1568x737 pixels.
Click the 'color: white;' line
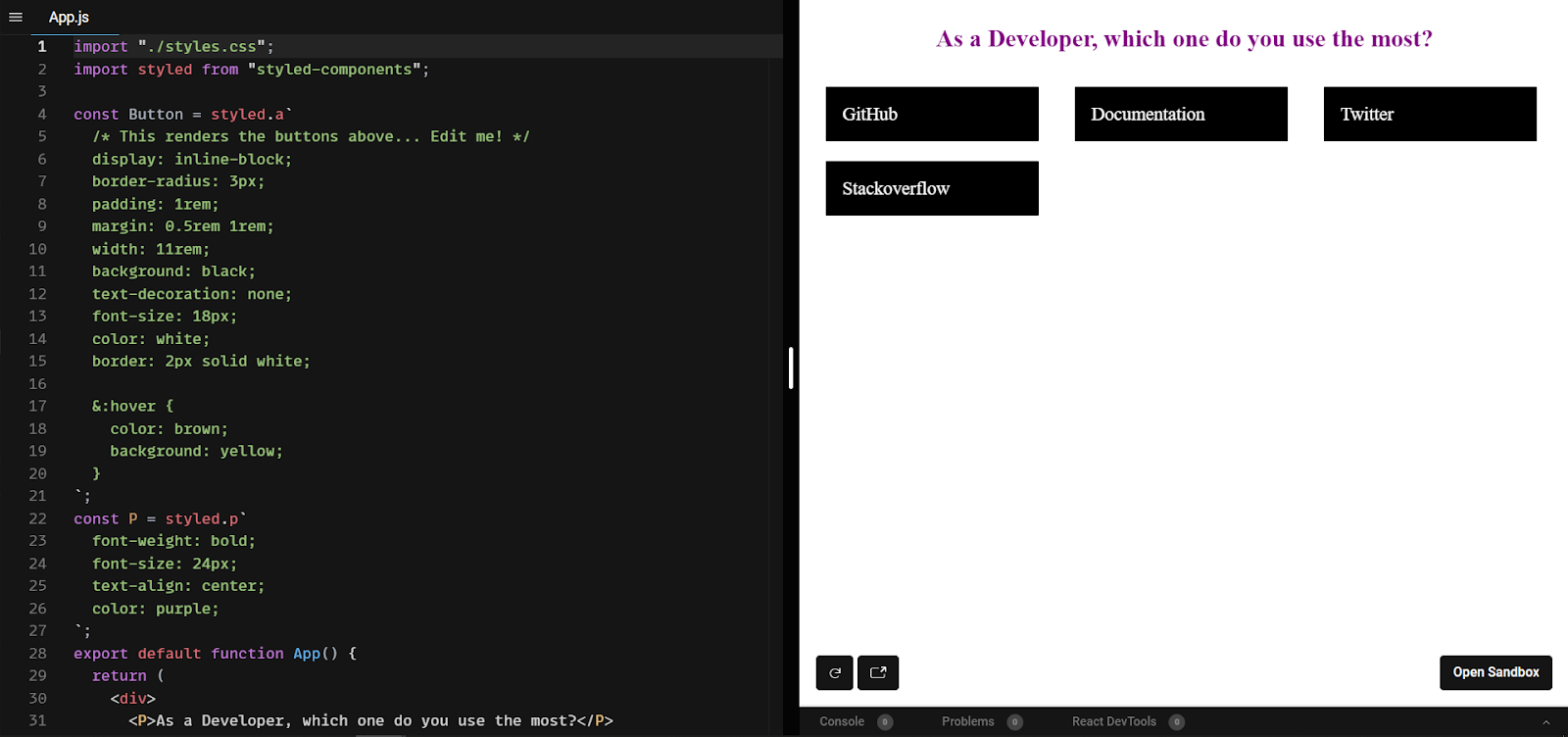coord(151,339)
